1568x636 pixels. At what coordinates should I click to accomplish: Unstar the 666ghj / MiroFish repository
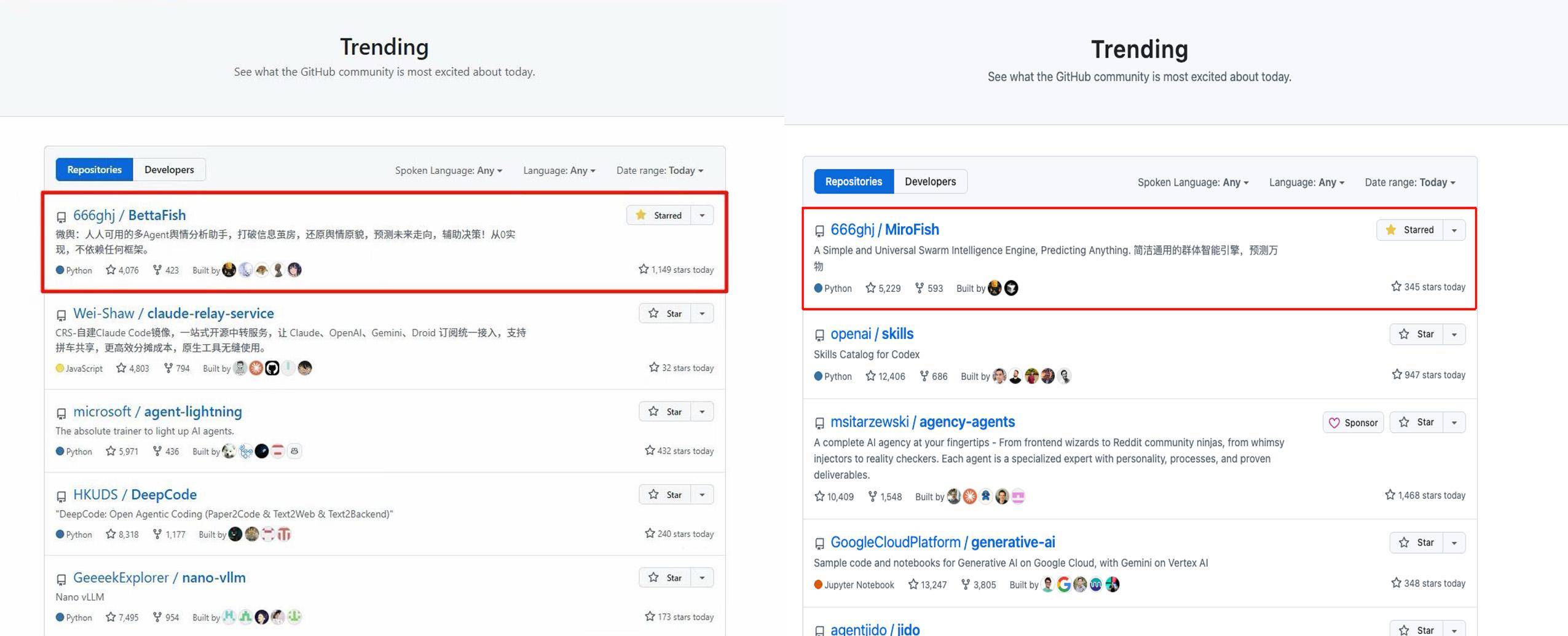[x=1409, y=230]
